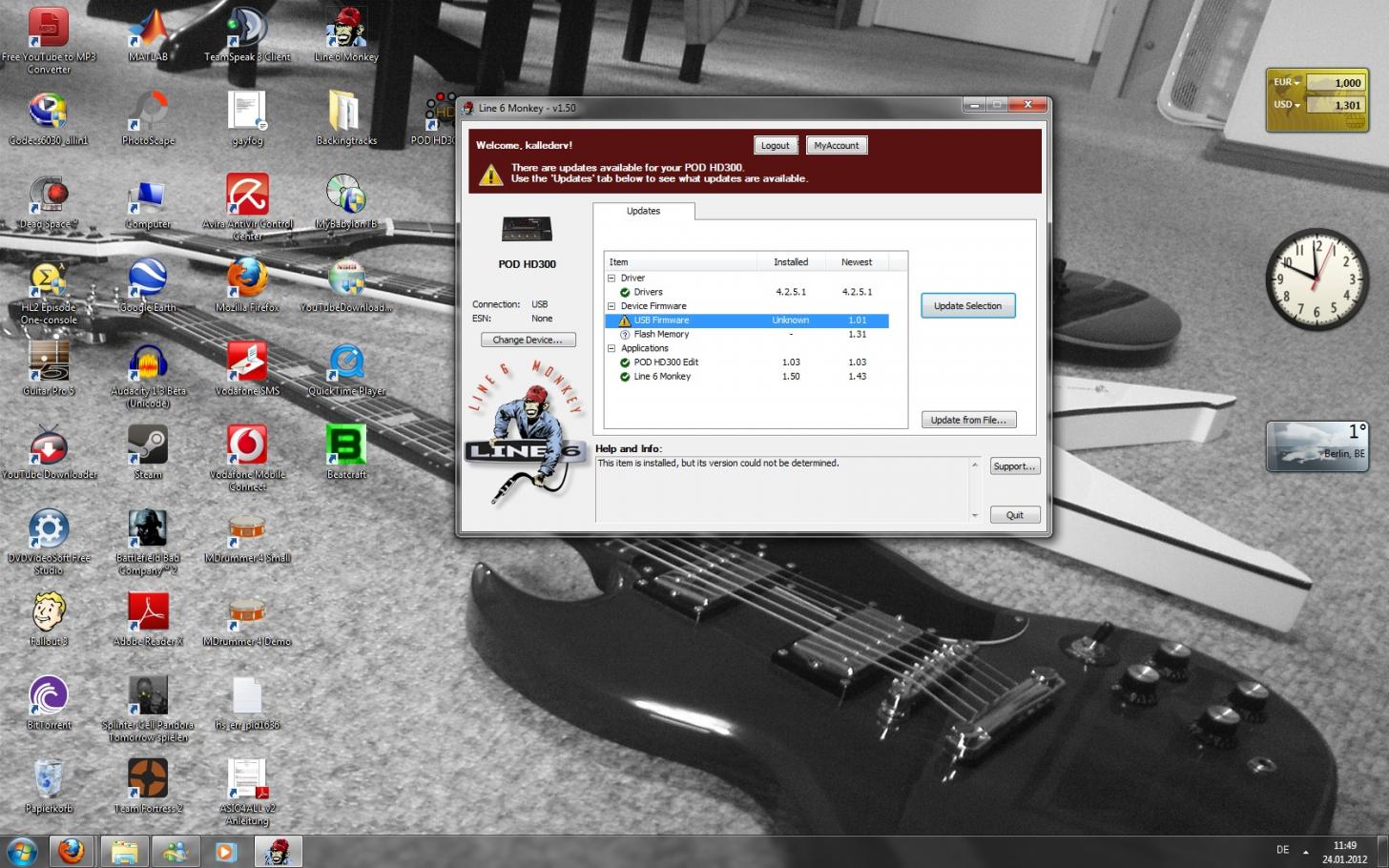This screenshot has height=868, width=1389.
Task: Click Change Device button
Action: 528,340
